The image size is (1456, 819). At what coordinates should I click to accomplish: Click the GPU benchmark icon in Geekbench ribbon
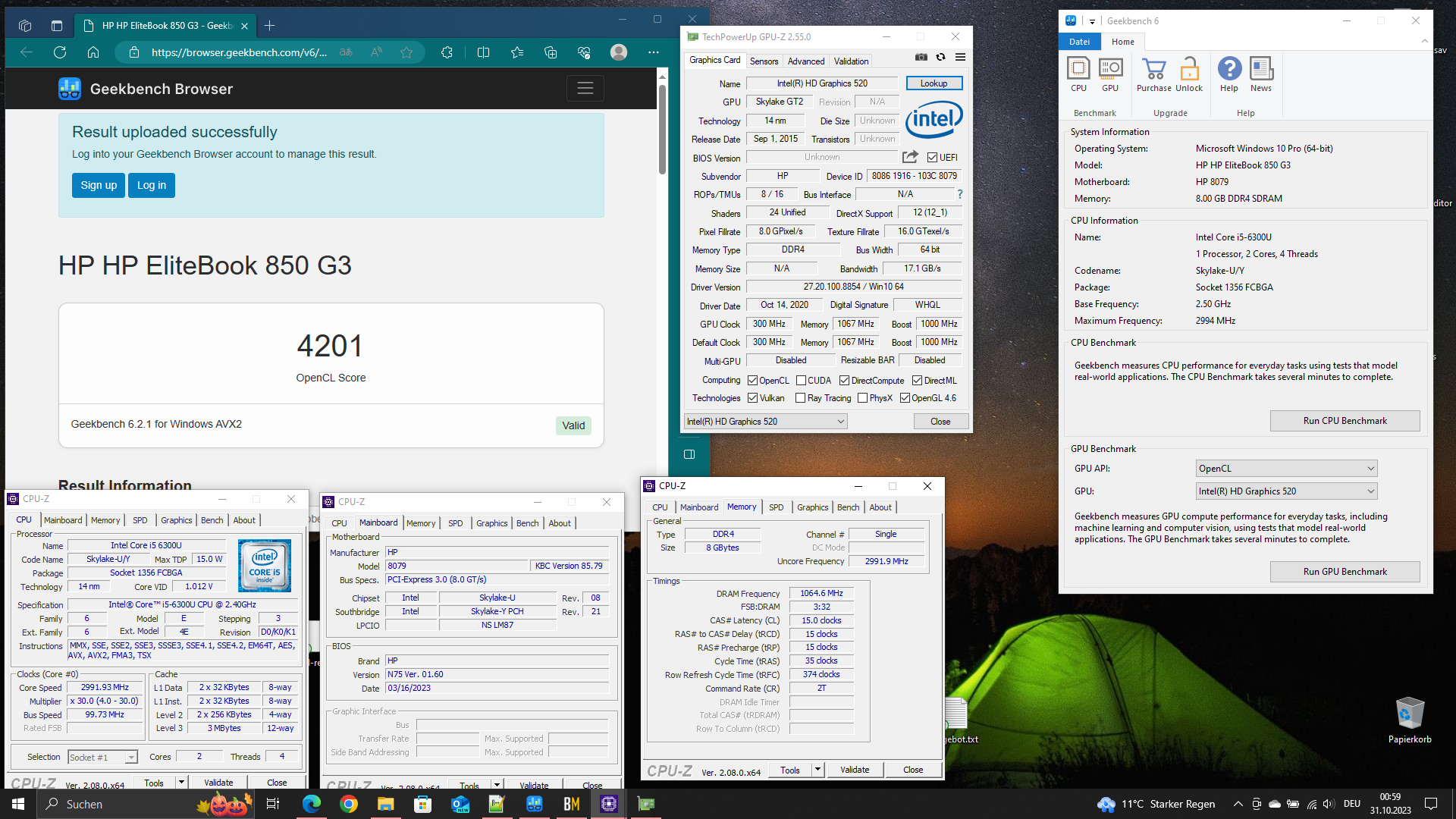point(1110,75)
